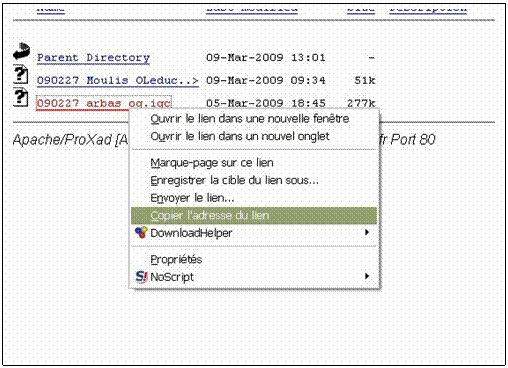Click the date '09-Mar-2009 09:34'

[266, 80]
